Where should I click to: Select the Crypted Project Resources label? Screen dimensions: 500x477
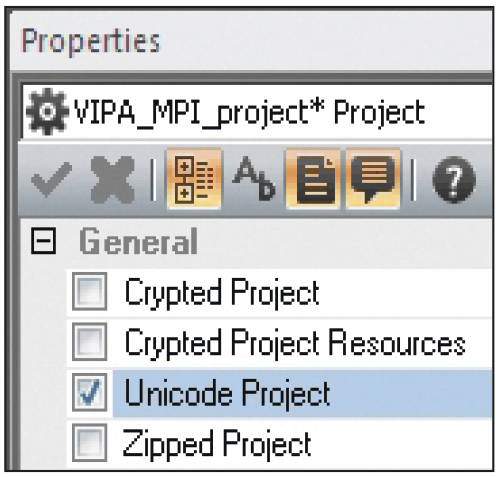(295, 343)
